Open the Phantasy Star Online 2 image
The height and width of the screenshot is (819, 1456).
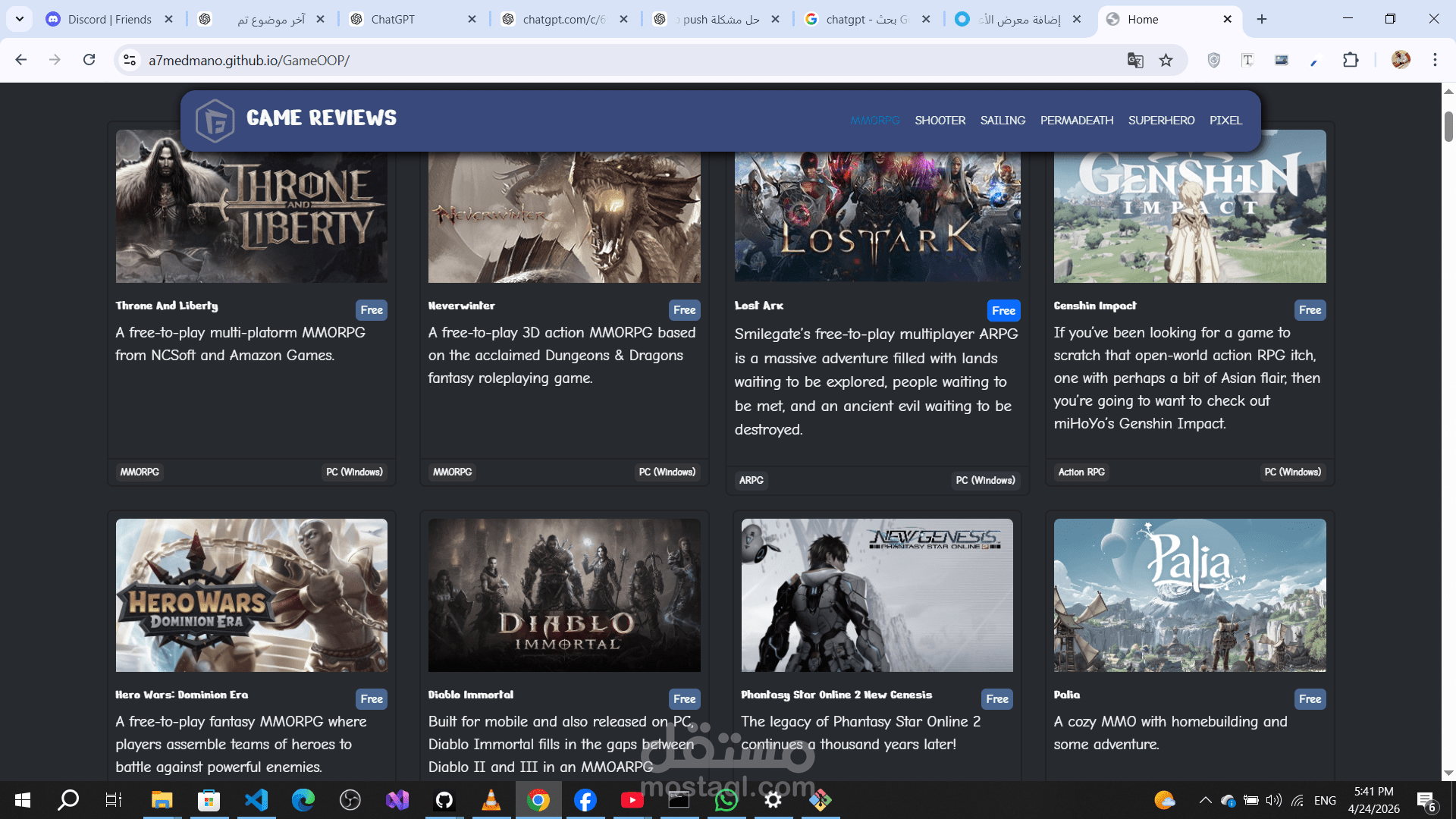pos(877,595)
